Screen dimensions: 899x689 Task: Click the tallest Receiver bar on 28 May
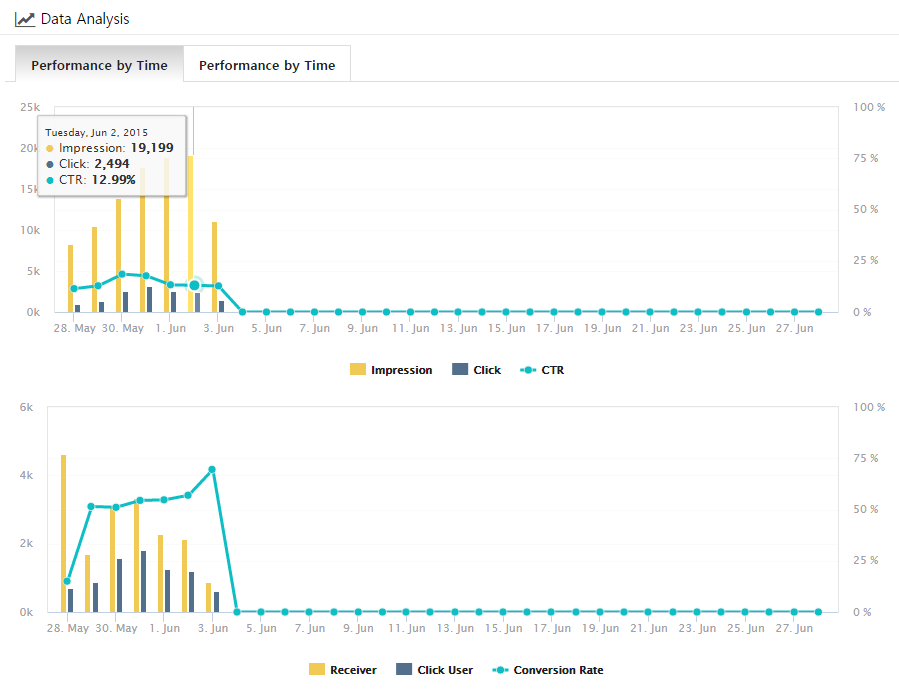point(63,533)
